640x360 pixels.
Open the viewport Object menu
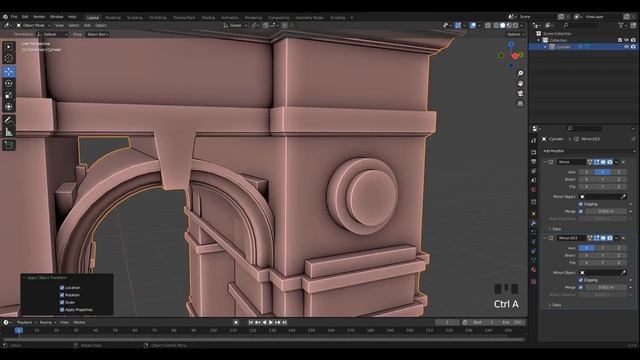click(x=101, y=25)
